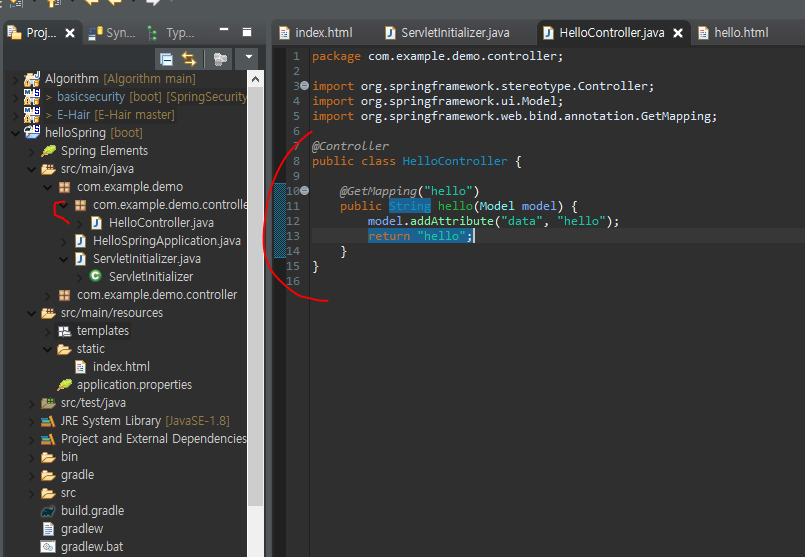The width and height of the screenshot is (805, 557).
Task: Expand the E-Hair project node
Action: (15, 115)
